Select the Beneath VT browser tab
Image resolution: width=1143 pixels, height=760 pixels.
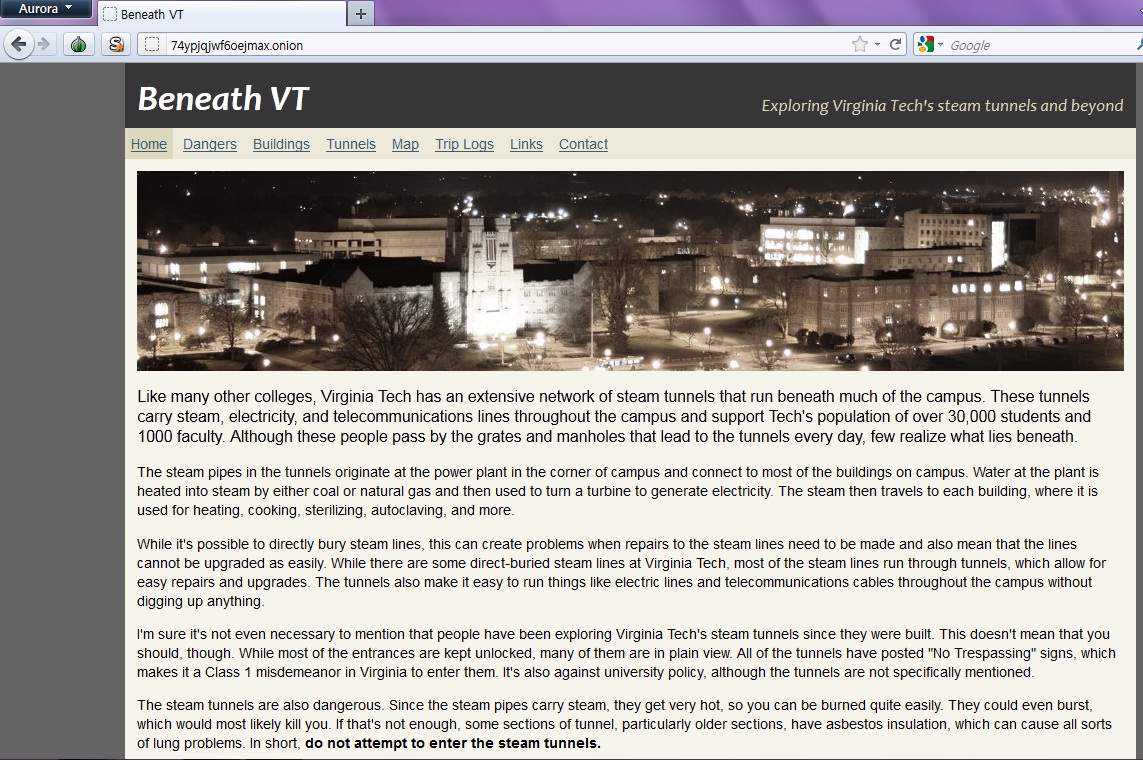(x=222, y=14)
